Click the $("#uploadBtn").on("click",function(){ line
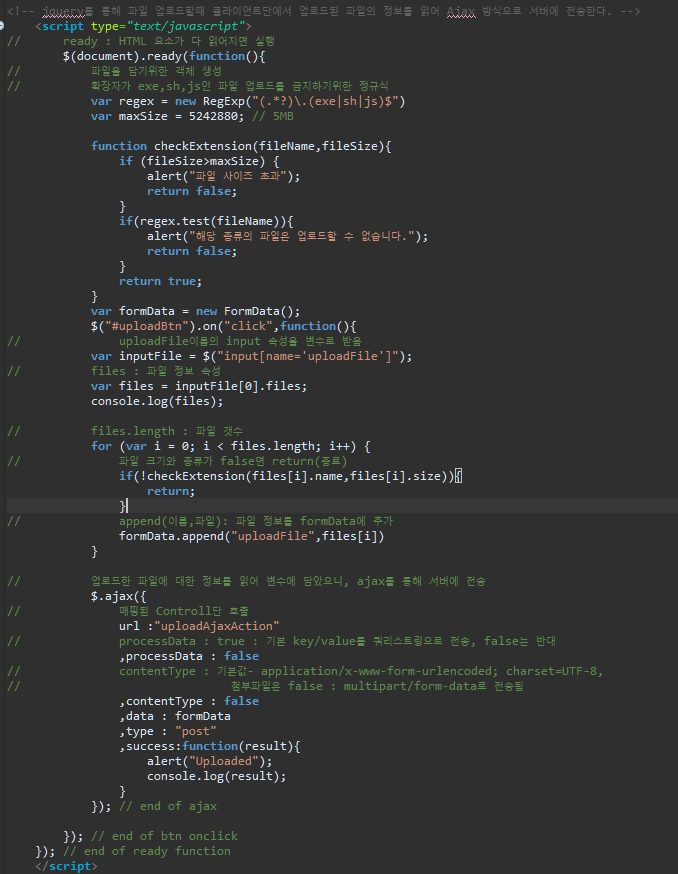 point(224,327)
